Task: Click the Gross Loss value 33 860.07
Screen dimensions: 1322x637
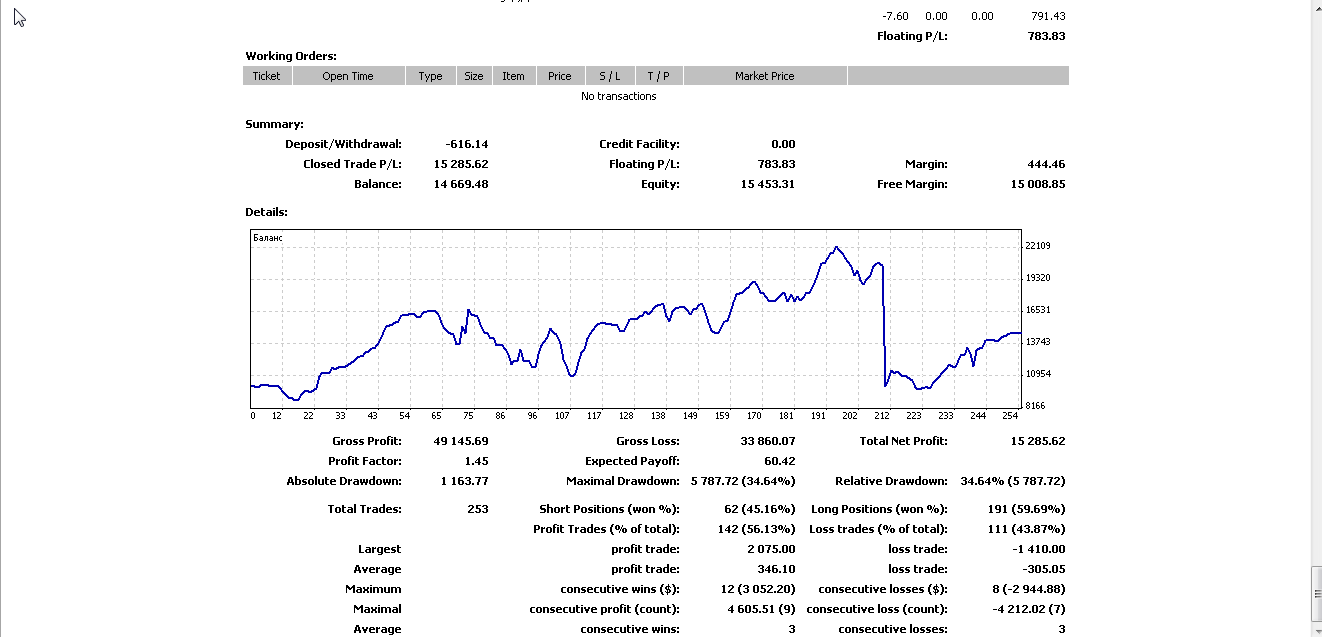Action: pos(768,441)
